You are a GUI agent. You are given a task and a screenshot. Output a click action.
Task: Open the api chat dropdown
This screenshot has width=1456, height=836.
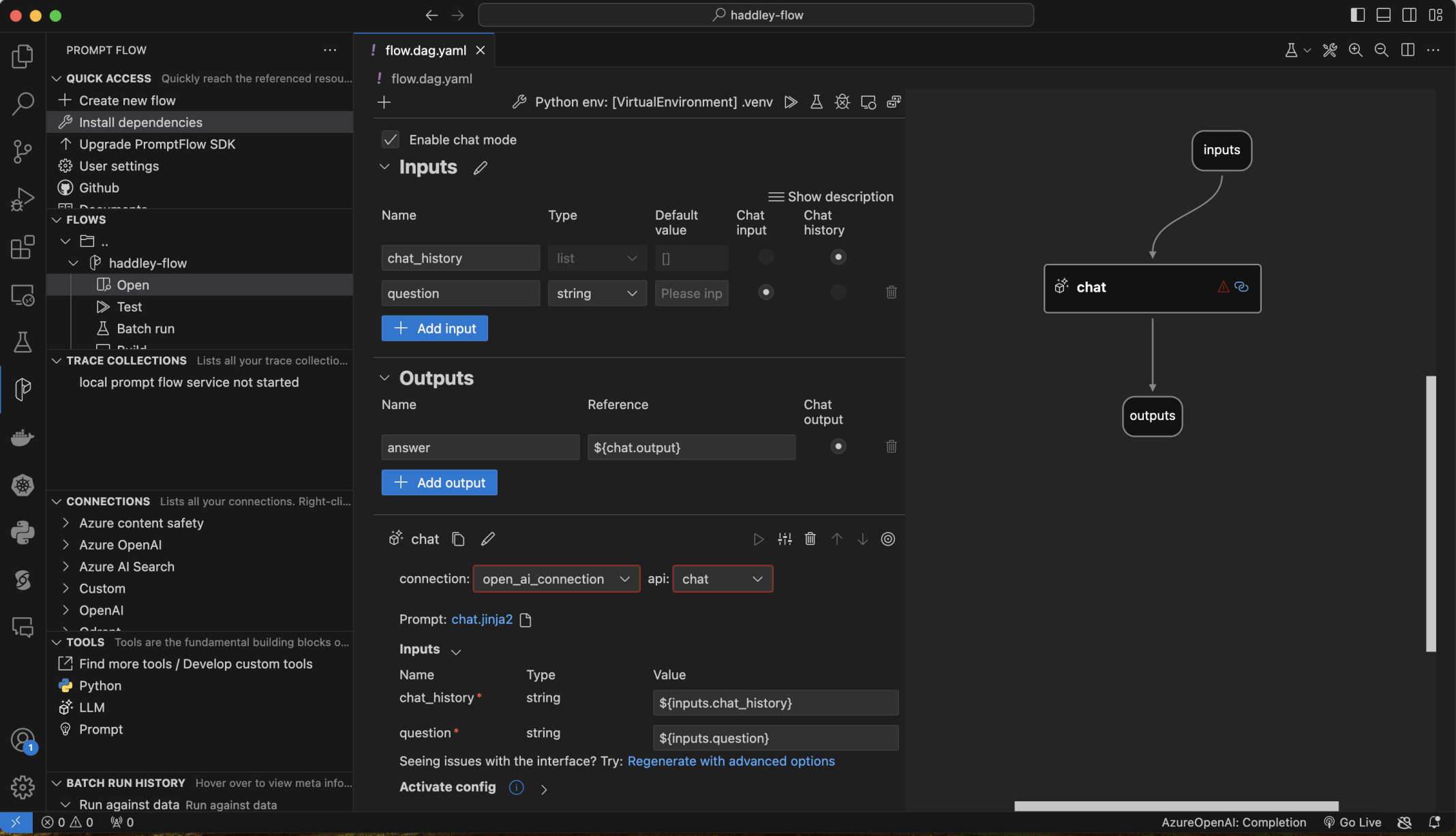coord(722,579)
